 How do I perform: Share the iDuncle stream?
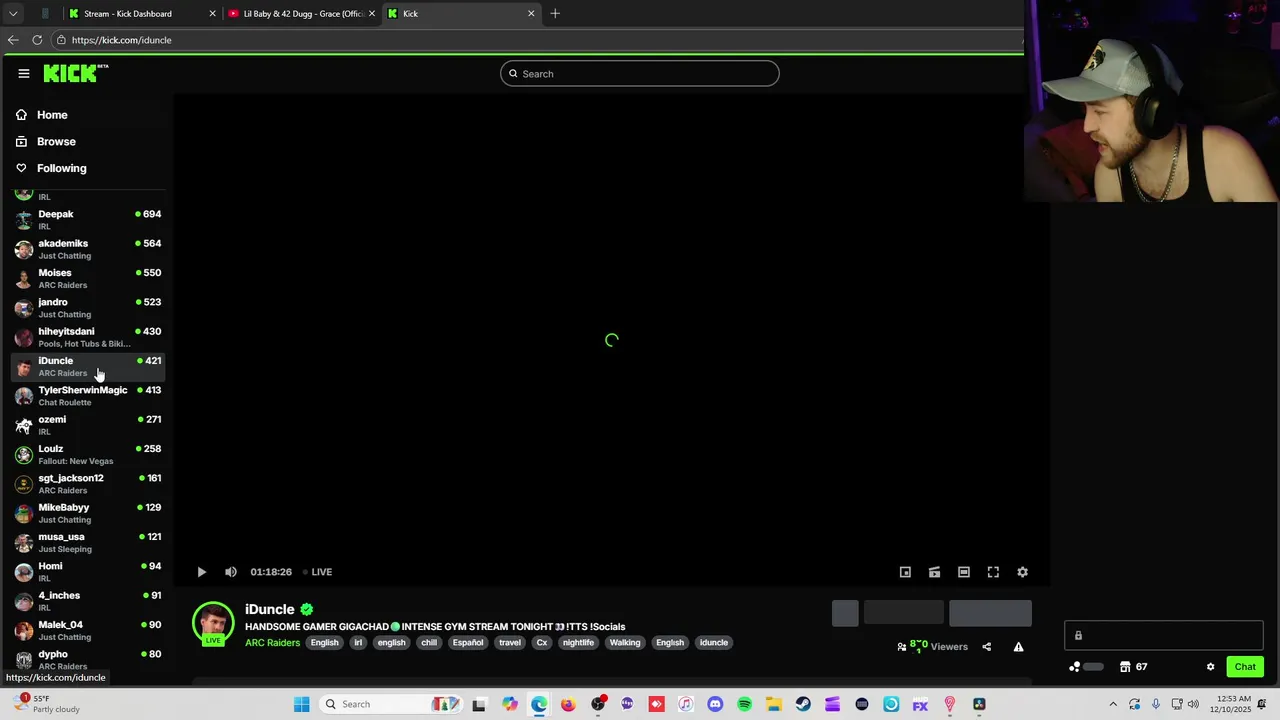pyautogui.click(x=986, y=647)
